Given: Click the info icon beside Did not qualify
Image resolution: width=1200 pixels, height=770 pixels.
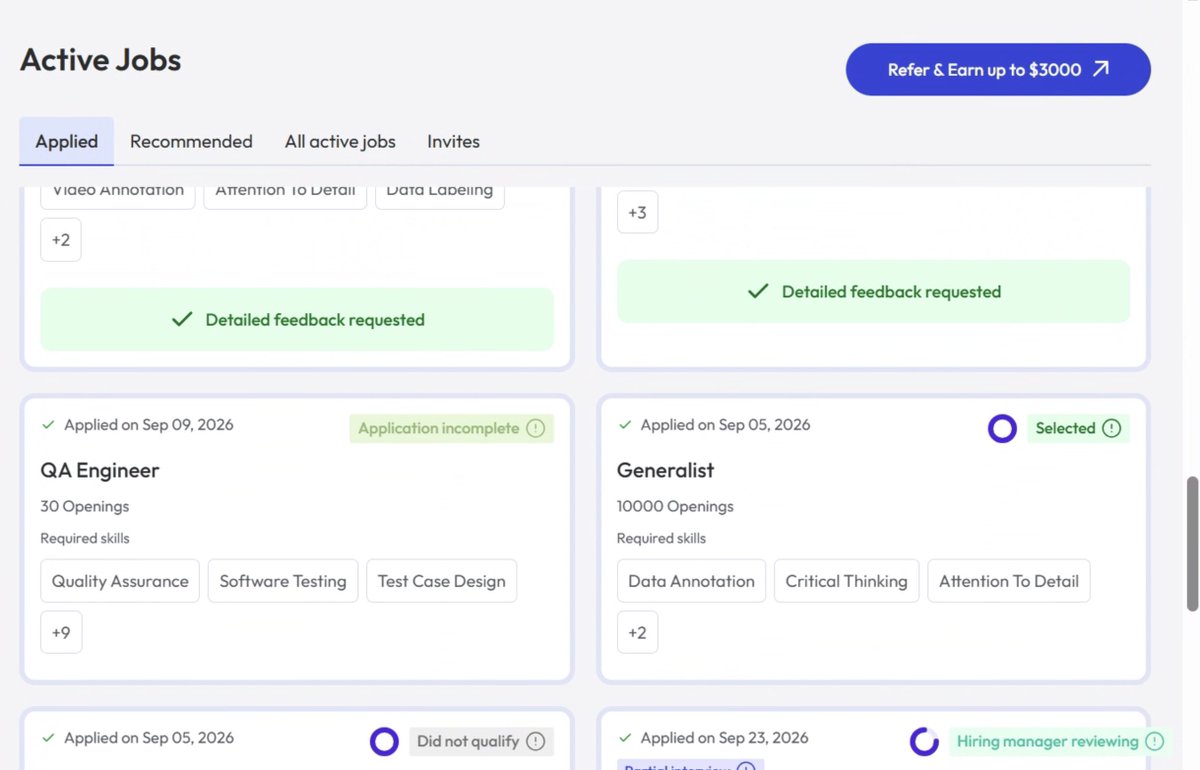Looking at the screenshot, I should pyautogui.click(x=535, y=741).
